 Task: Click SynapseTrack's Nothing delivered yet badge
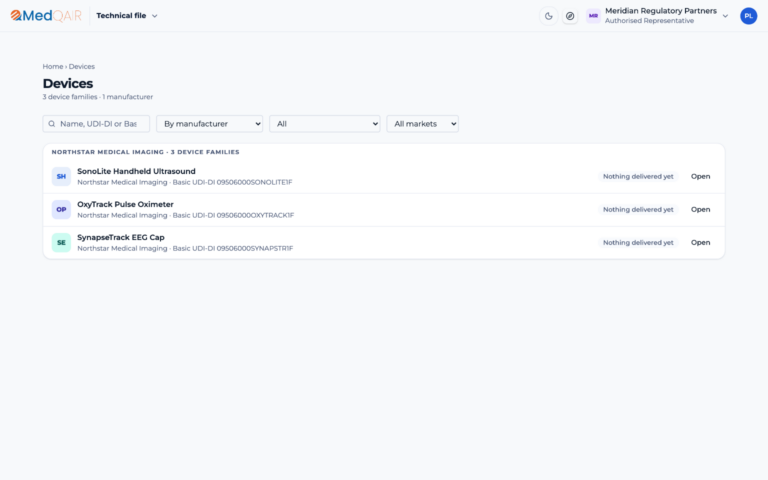(x=638, y=242)
